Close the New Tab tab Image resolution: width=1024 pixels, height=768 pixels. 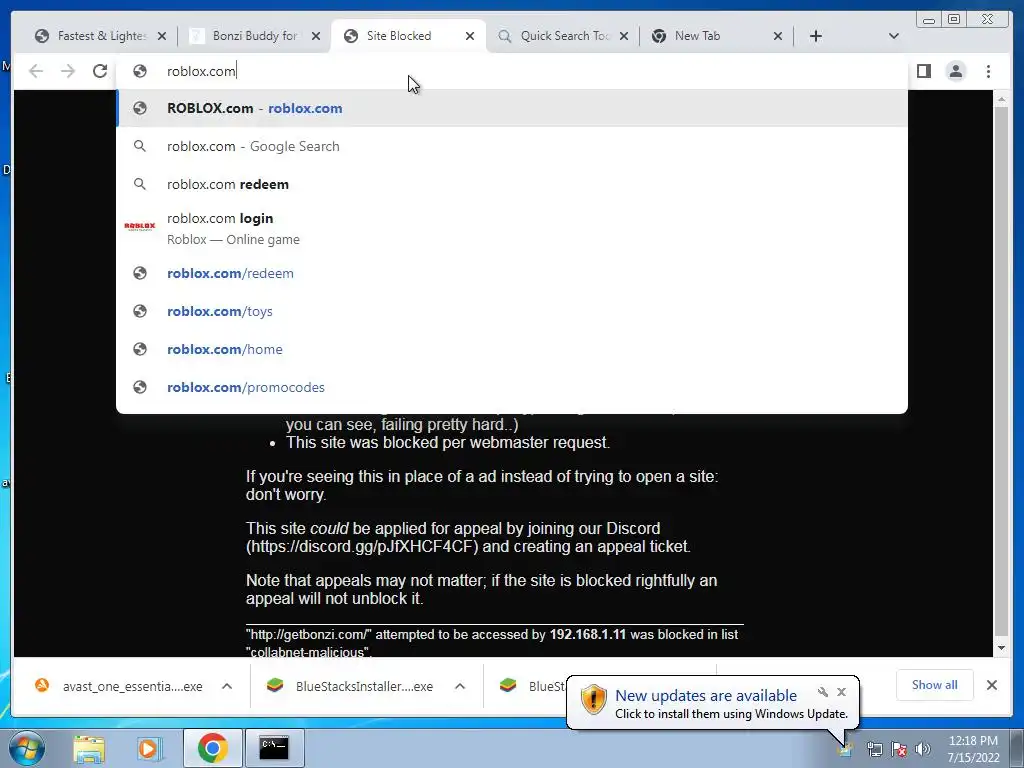point(778,36)
